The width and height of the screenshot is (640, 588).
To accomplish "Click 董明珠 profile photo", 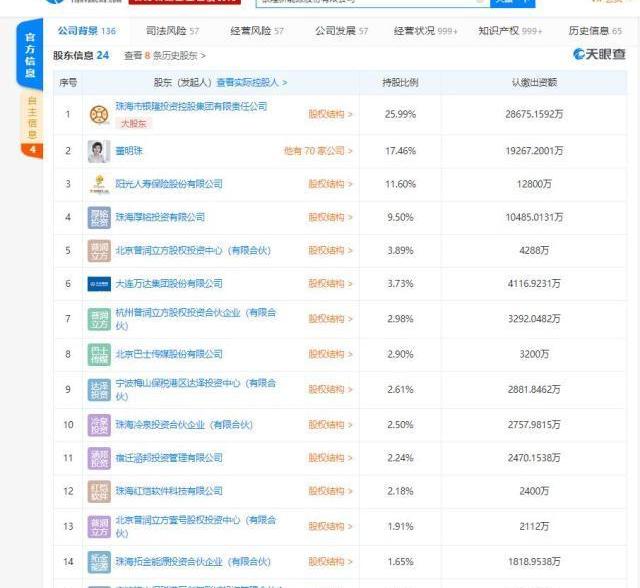I will [99, 151].
